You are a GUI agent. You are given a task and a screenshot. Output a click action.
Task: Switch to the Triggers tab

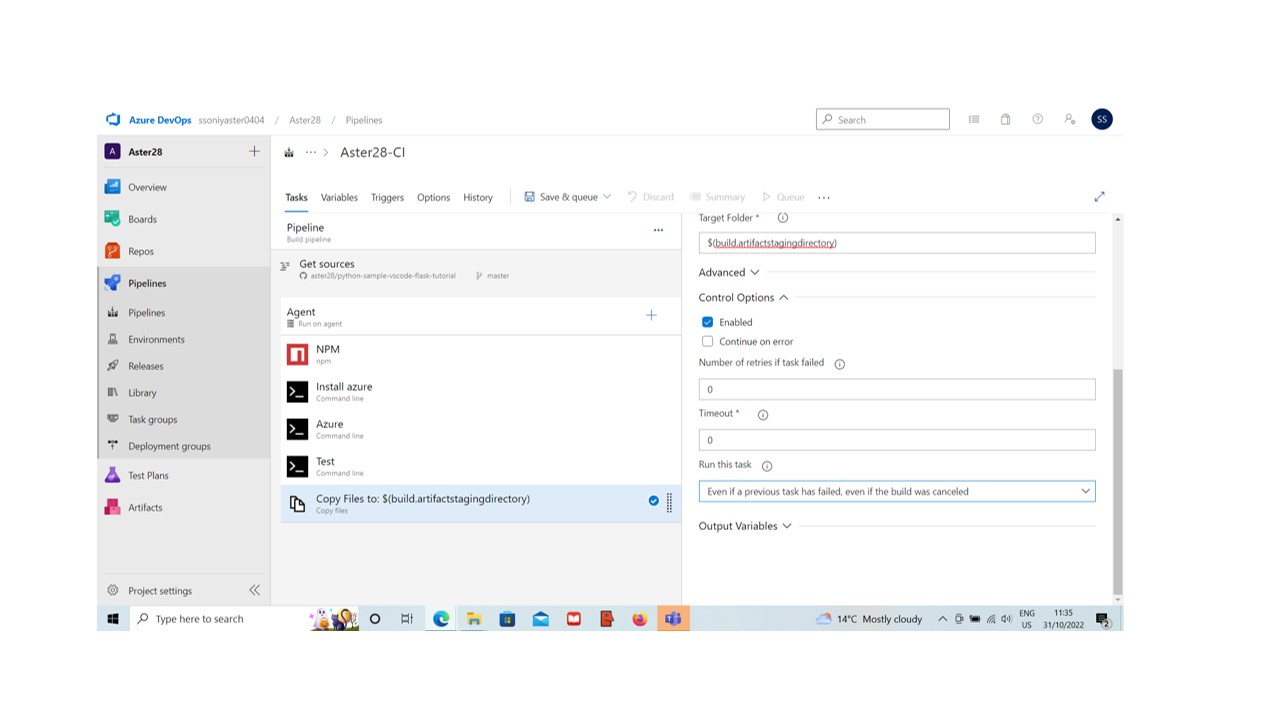tap(387, 197)
